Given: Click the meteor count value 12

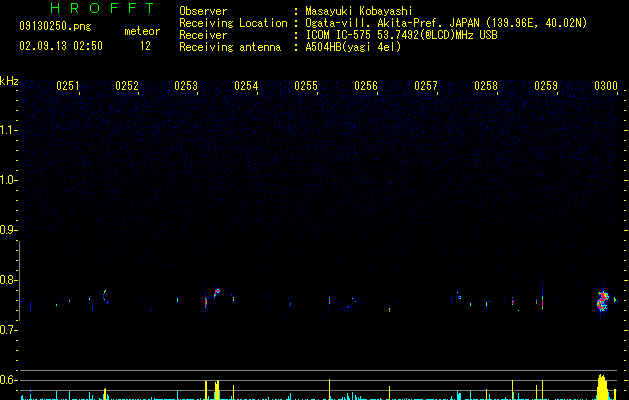Looking at the screenshot, I should click(x=145, y=46).
